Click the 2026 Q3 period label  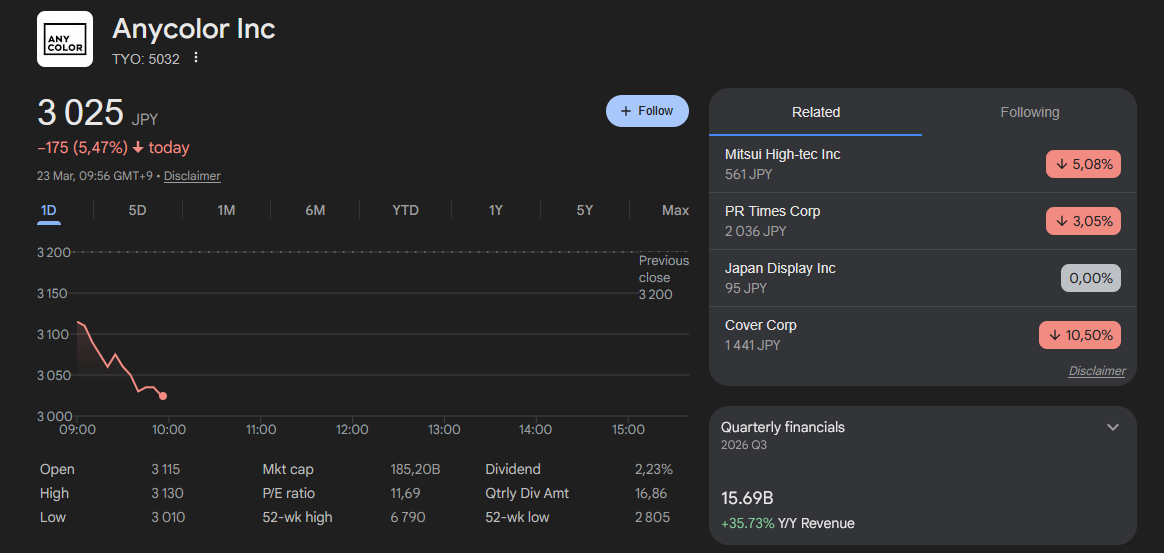pos(744,445)
